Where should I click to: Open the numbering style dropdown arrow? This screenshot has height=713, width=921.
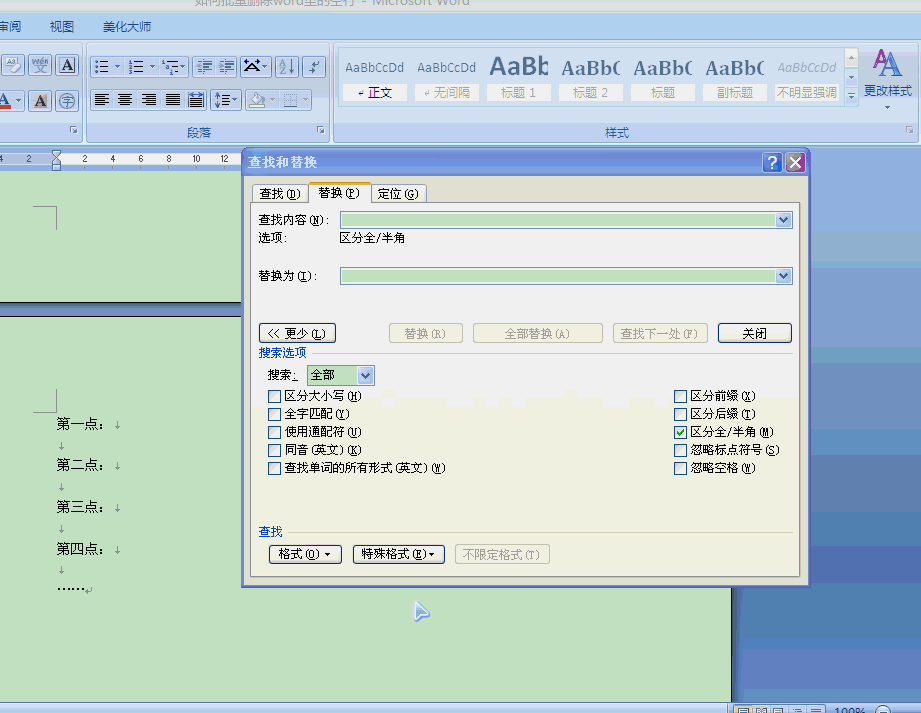point(152,66)
